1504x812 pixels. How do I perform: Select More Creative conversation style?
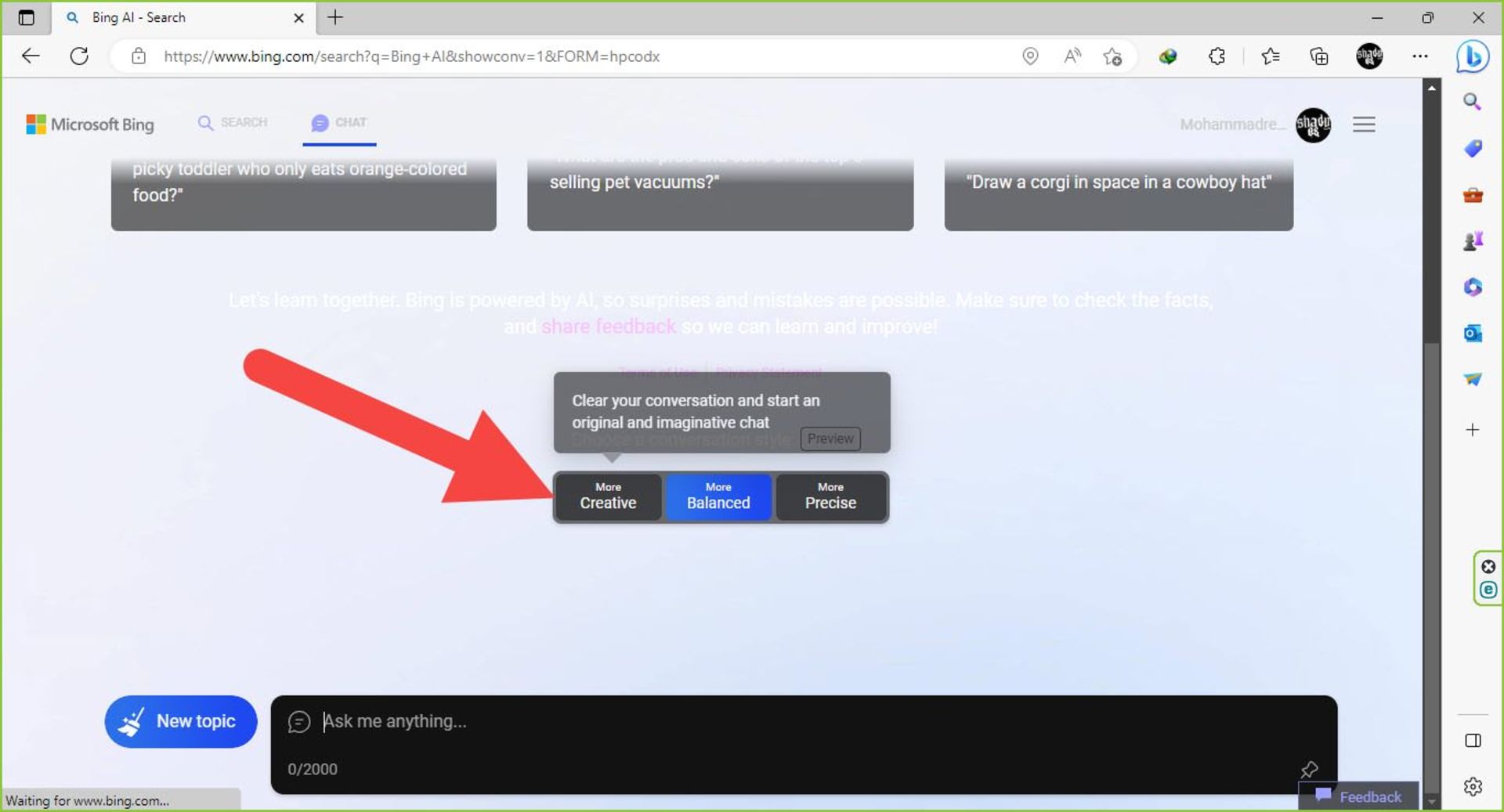[x=608, y=496]
